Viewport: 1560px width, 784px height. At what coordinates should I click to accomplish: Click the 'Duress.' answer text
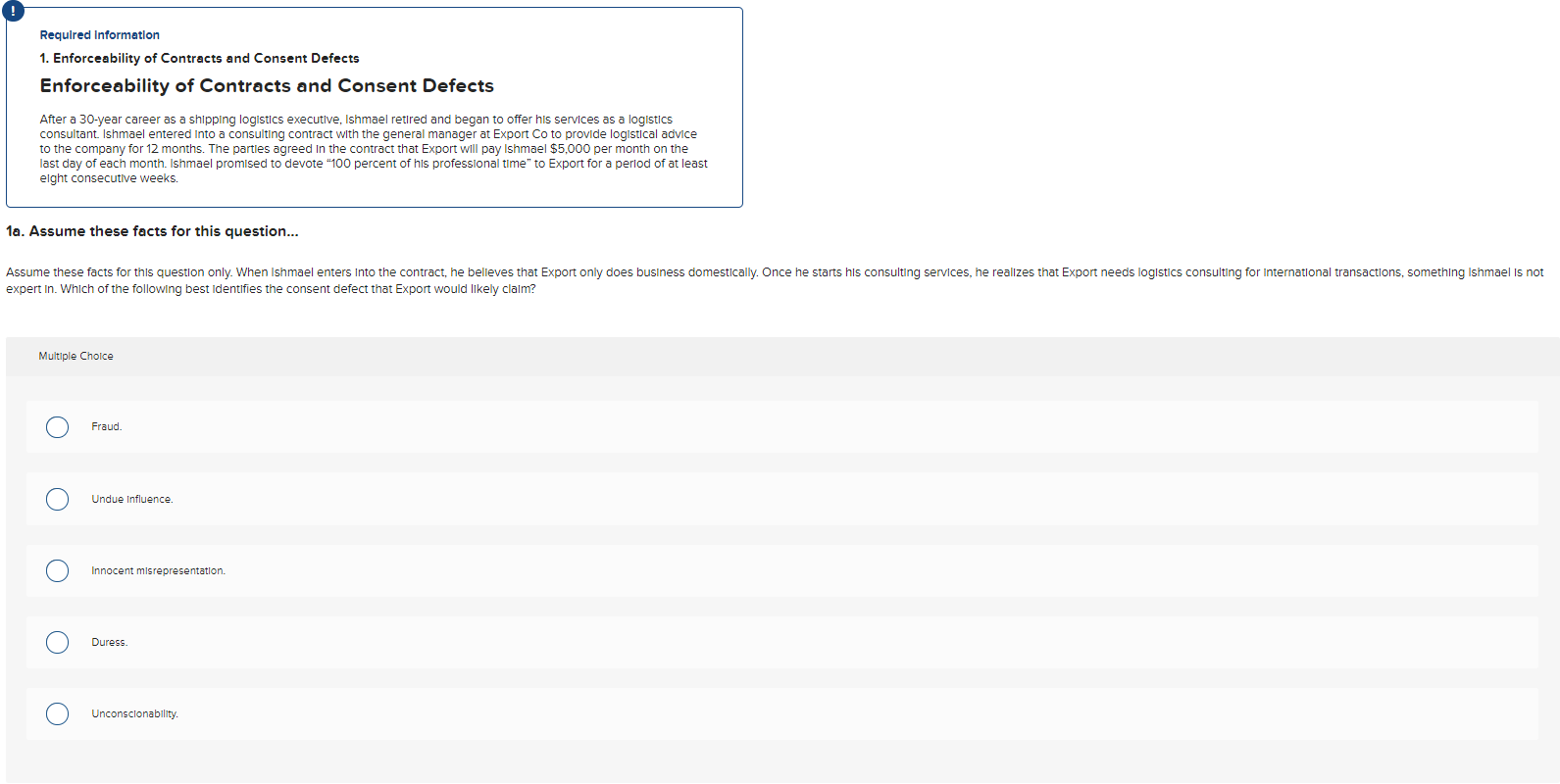click(x=110, y=643)
